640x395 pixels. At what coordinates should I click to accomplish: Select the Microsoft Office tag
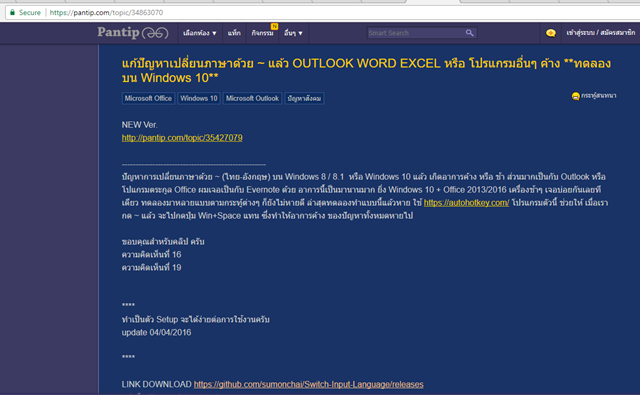[148, 98]
